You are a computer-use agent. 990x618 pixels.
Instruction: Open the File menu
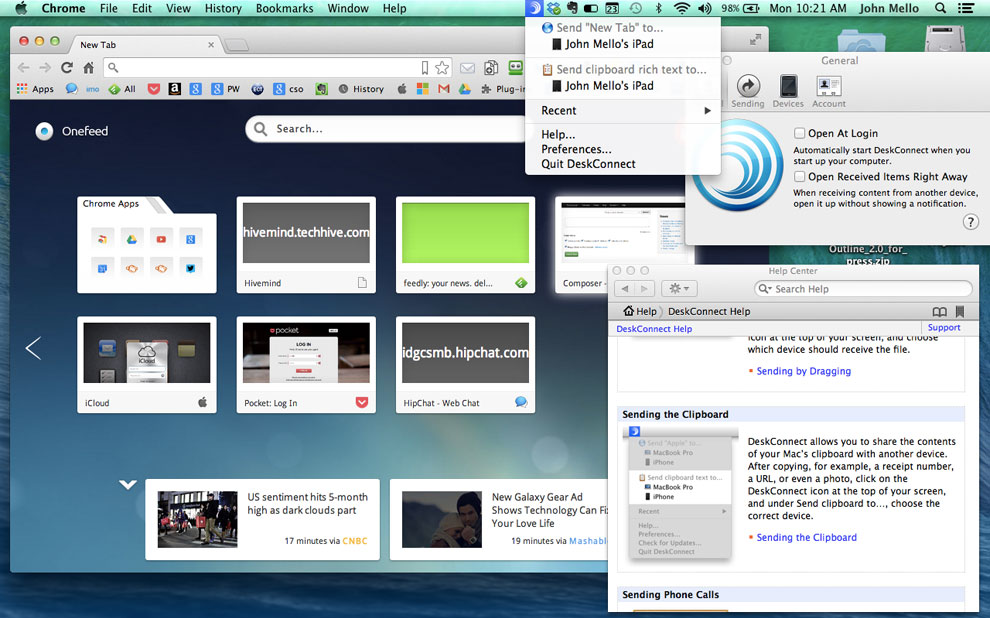(109, 8)
